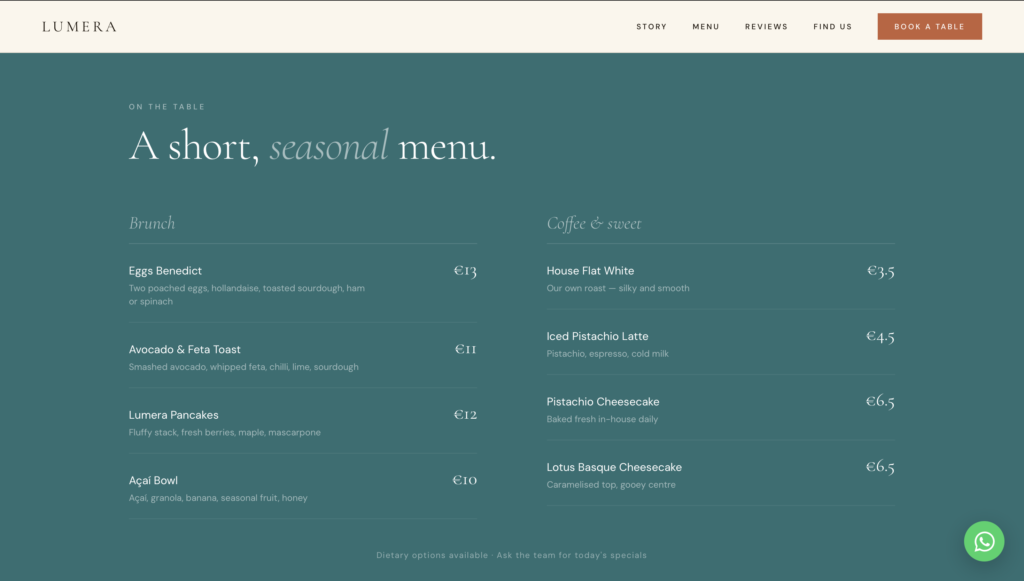The image size is (1024, 581).
Task: Click the 'ON THE TABLE' eyebrow label
Action: coord(167,106)
